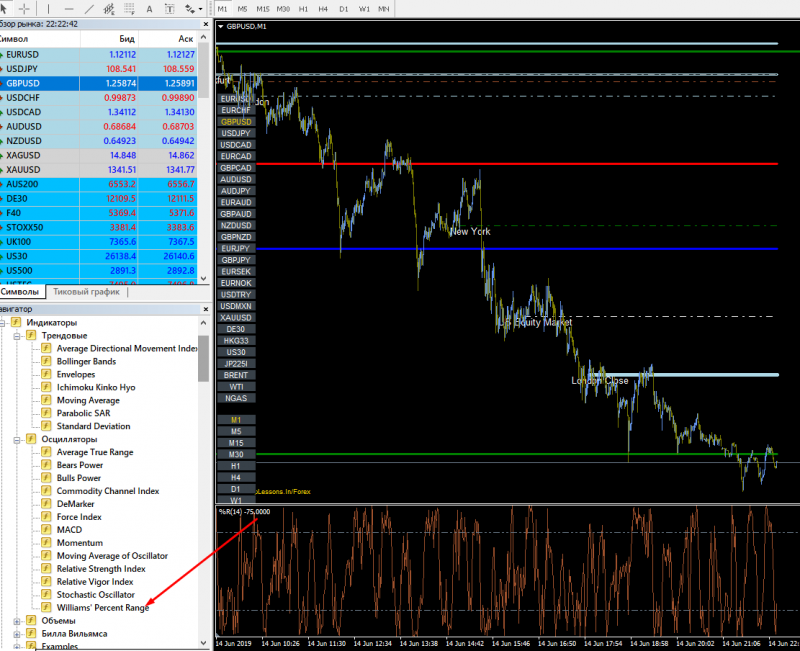The image size is (800, 651).
Task: Click the New York session label on chart
Action: [470, 232]
